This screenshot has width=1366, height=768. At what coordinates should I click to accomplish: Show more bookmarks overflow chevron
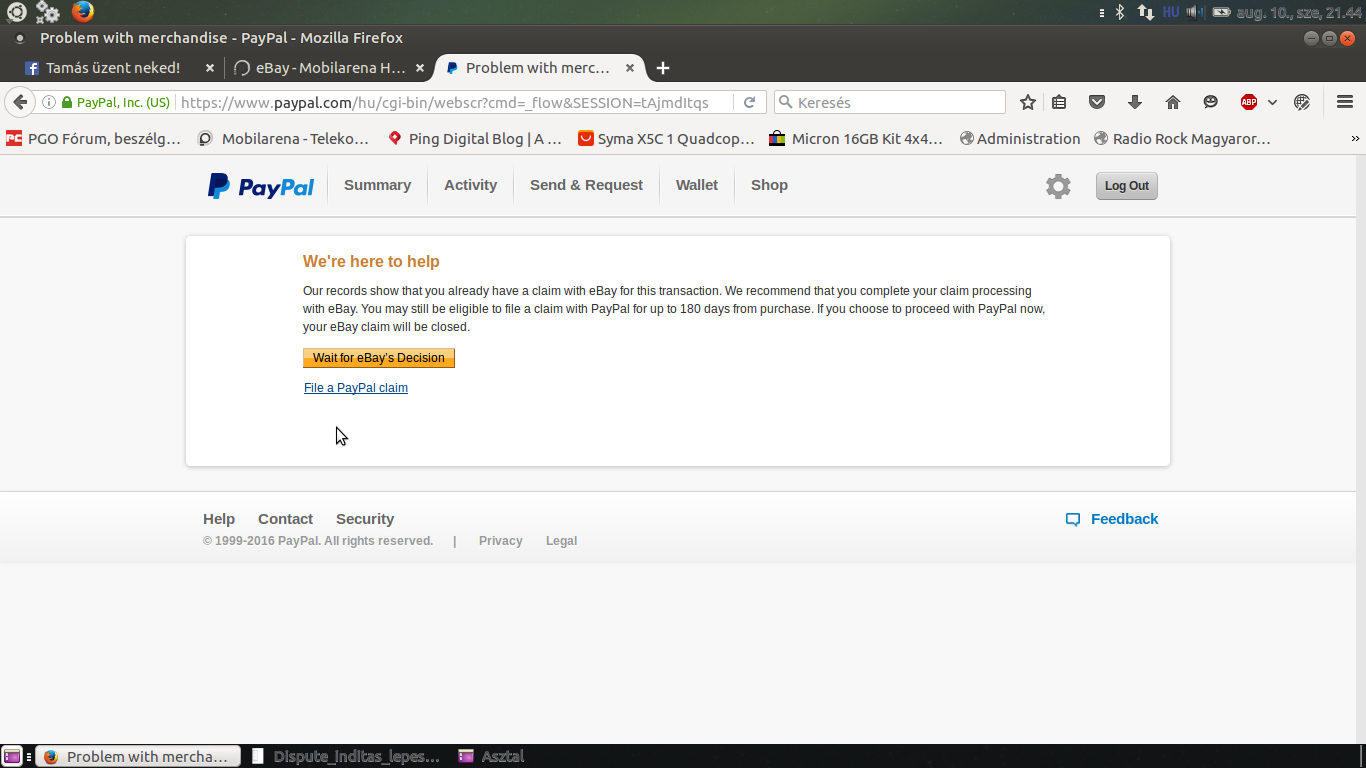pyautogui.click(x=1356, y=139)
